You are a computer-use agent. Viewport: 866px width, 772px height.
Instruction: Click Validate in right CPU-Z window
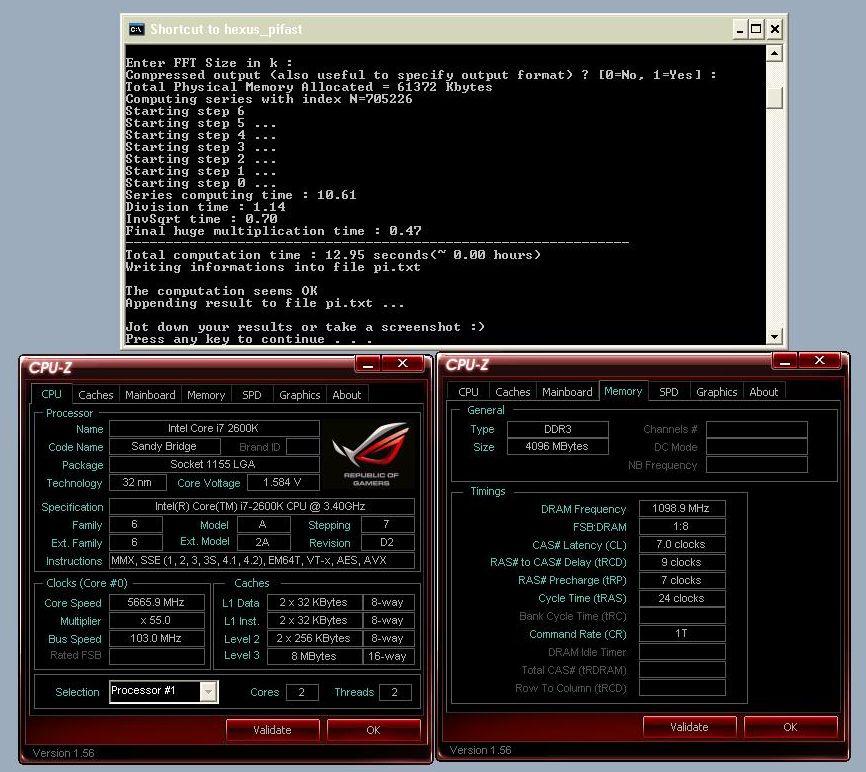(689, 727)
